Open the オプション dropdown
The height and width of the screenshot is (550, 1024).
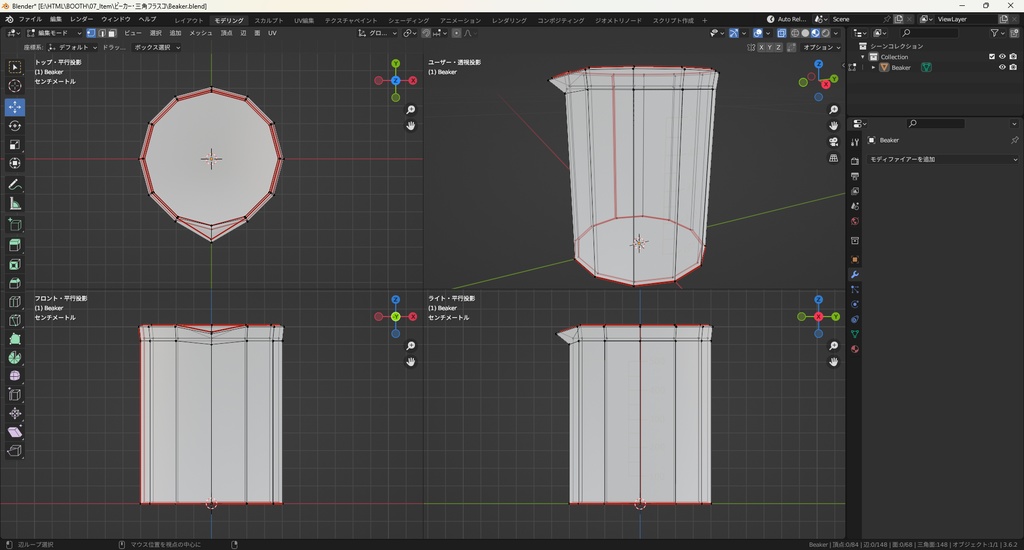(x=820, y=47)
